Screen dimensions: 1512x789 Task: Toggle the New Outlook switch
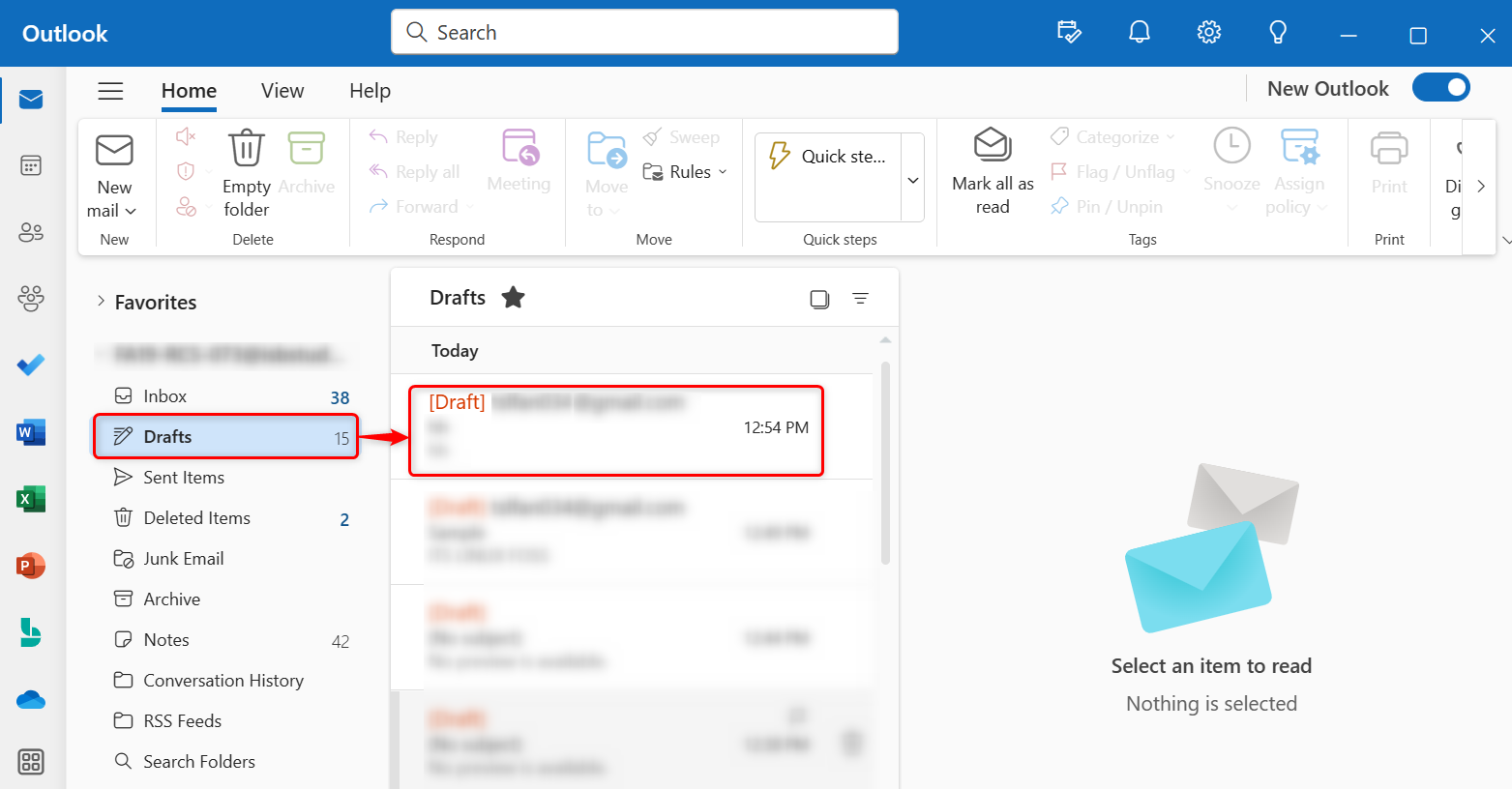tap(1441, 88)
